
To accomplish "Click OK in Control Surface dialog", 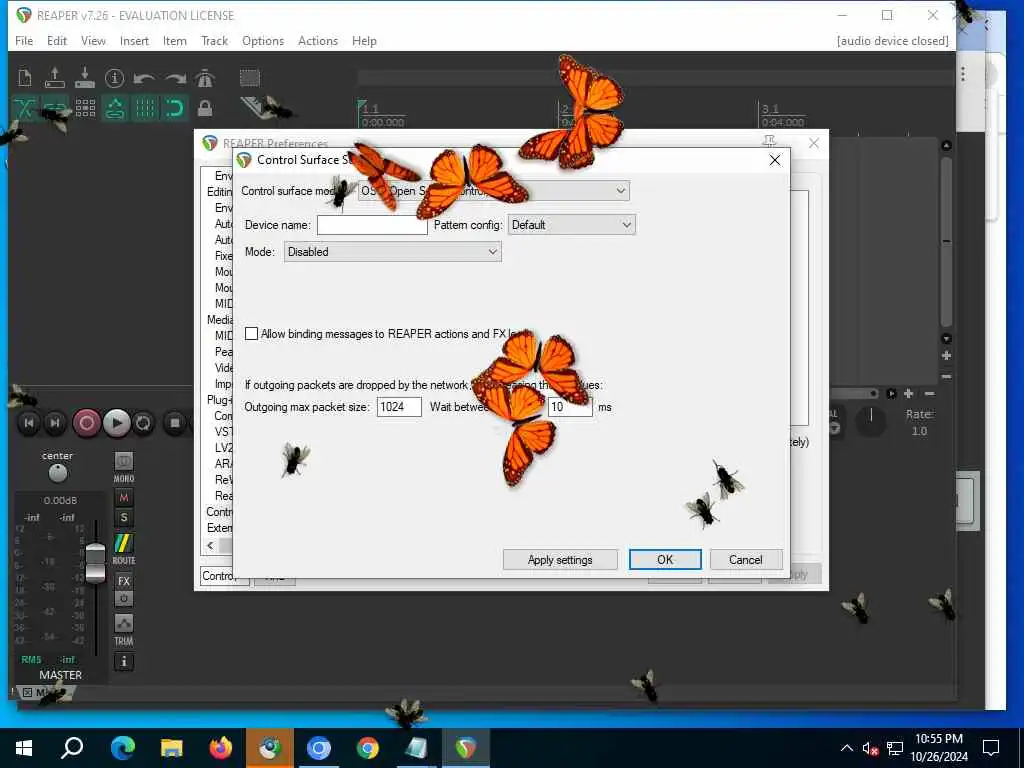I will tap(665, 560).
